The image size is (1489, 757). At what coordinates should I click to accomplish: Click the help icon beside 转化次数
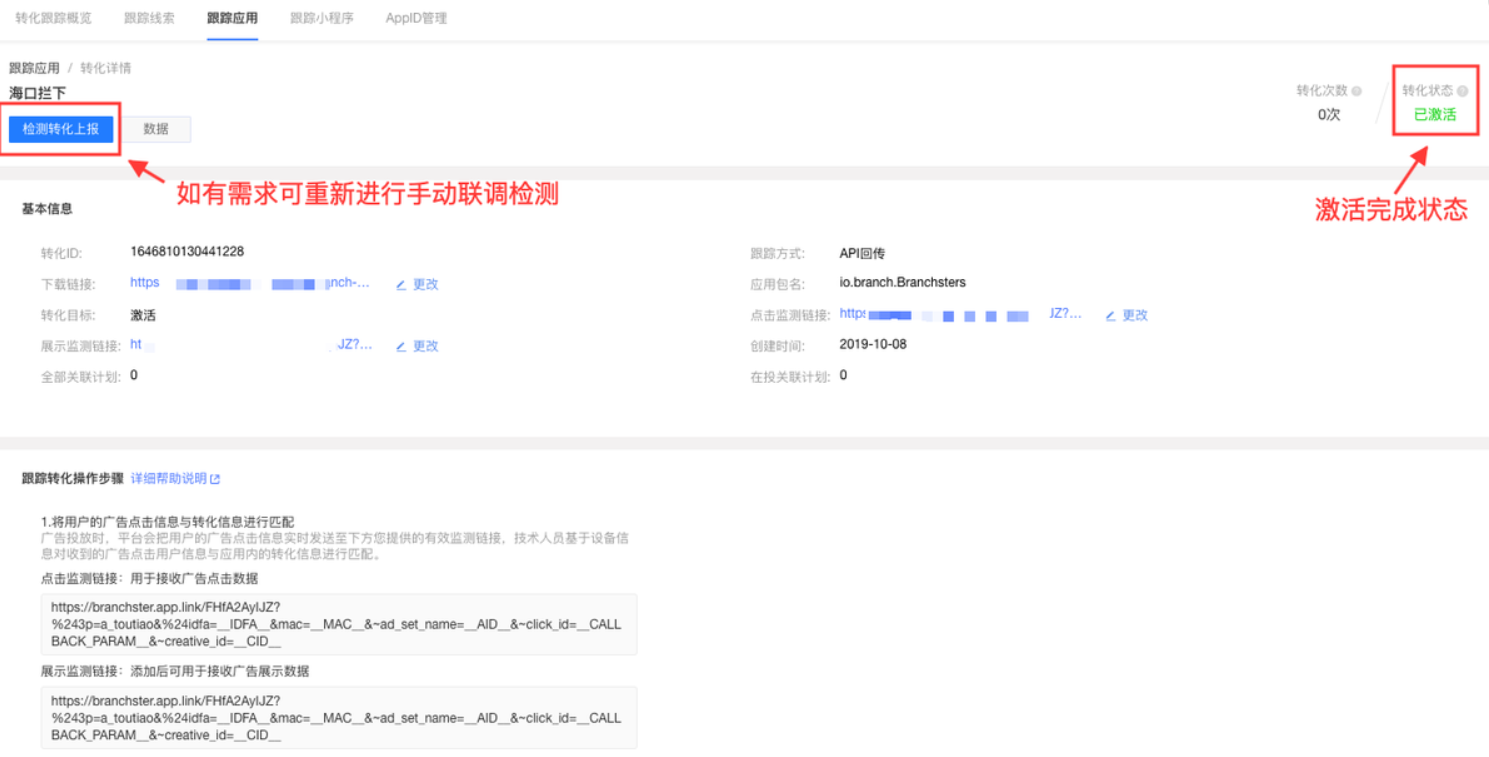point(1357,91)
